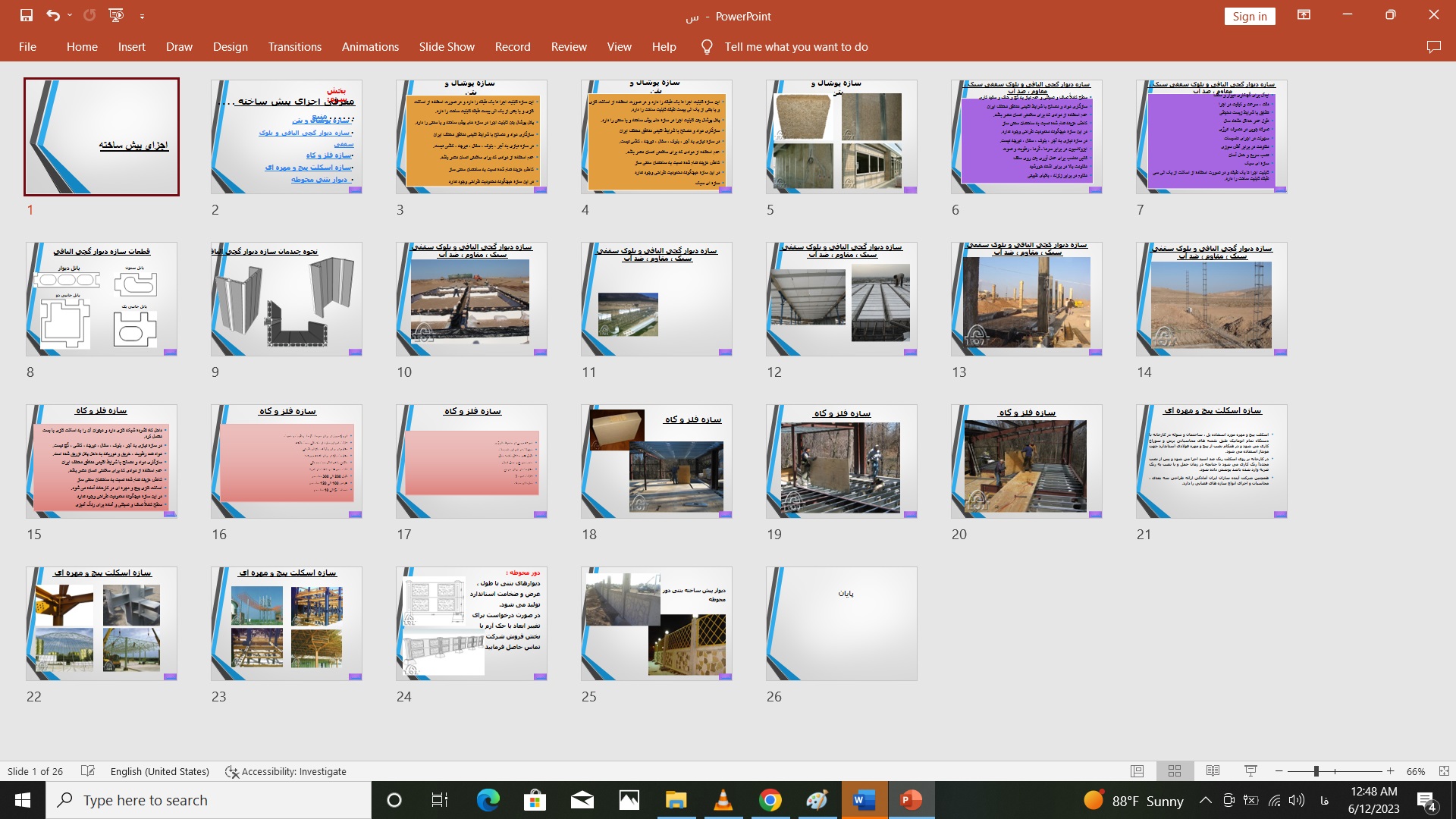Click the Language indicator English United States
This screenshot has width=1456, height=819.
[159, 771]
